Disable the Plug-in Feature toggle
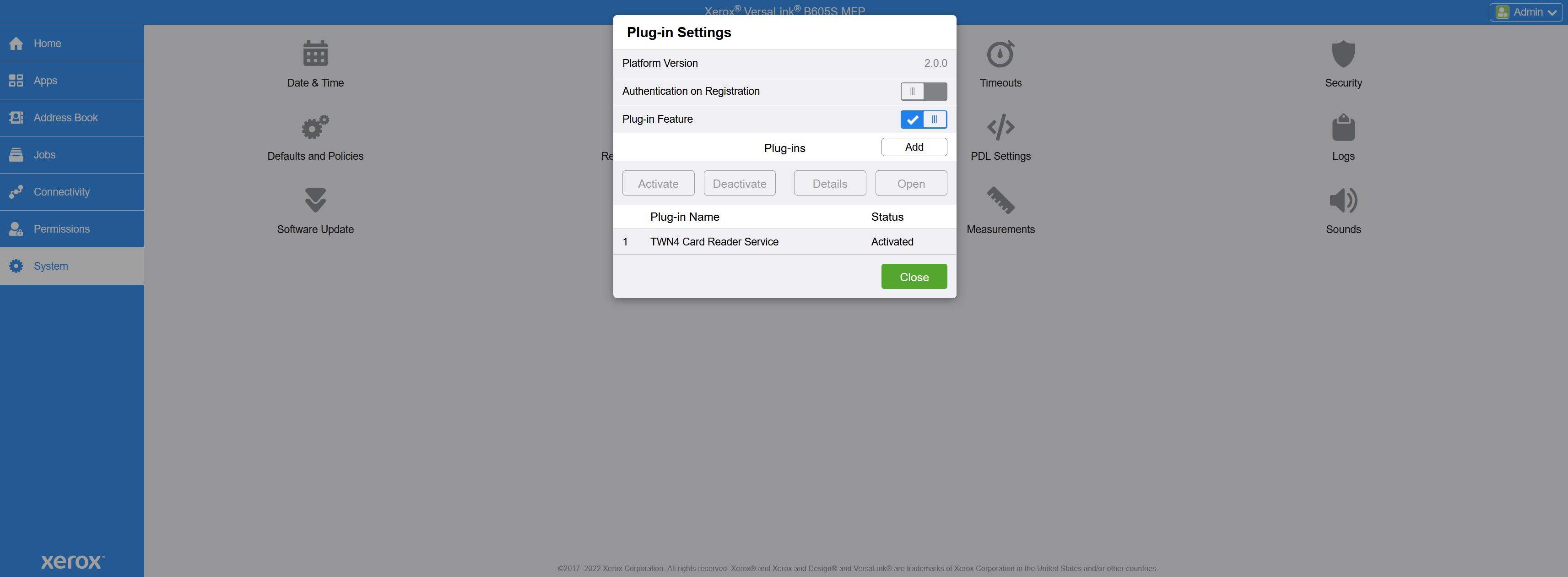Screen dimensions: 1568x577 [924, 120]
